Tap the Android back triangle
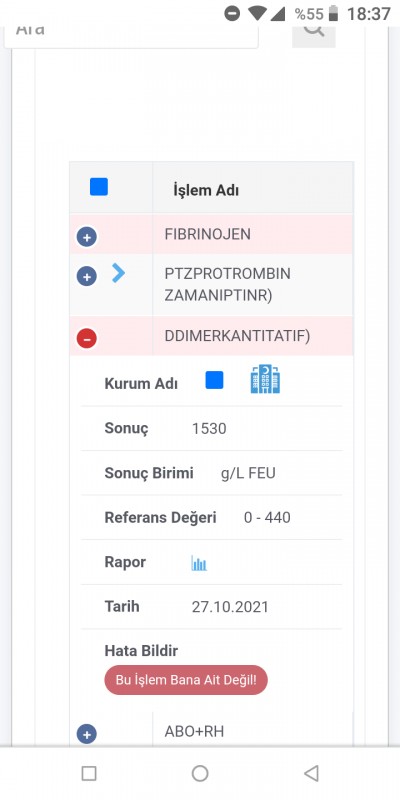This screenshot has height=800, width=400. [x=311, y=773]
